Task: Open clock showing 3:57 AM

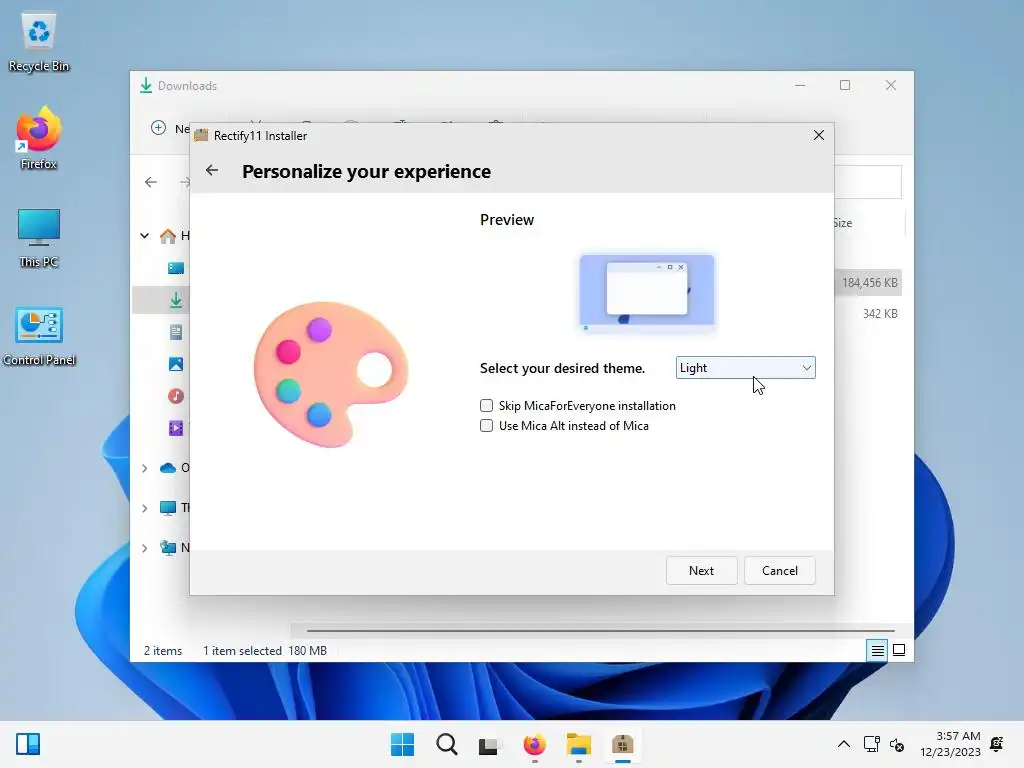Action: pos(950,744)
